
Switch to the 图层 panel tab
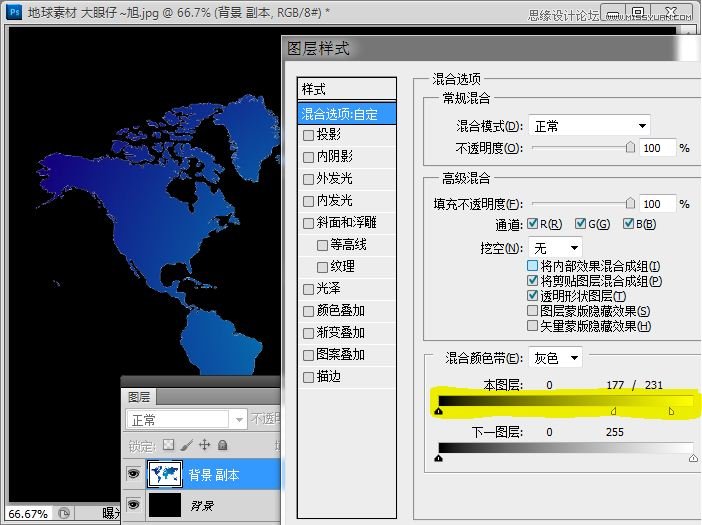coord(138,397)
